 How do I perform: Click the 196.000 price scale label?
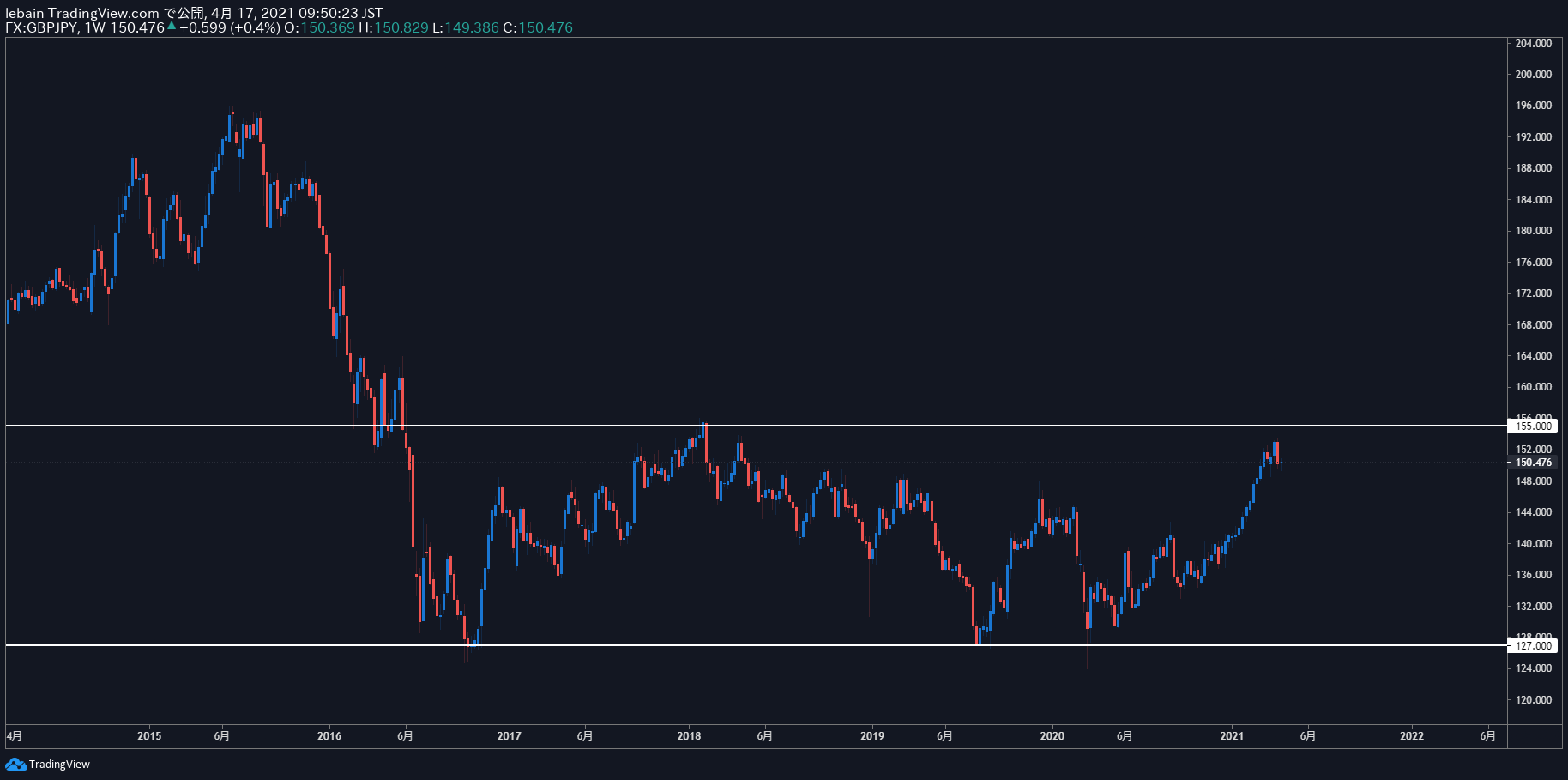1534,106
